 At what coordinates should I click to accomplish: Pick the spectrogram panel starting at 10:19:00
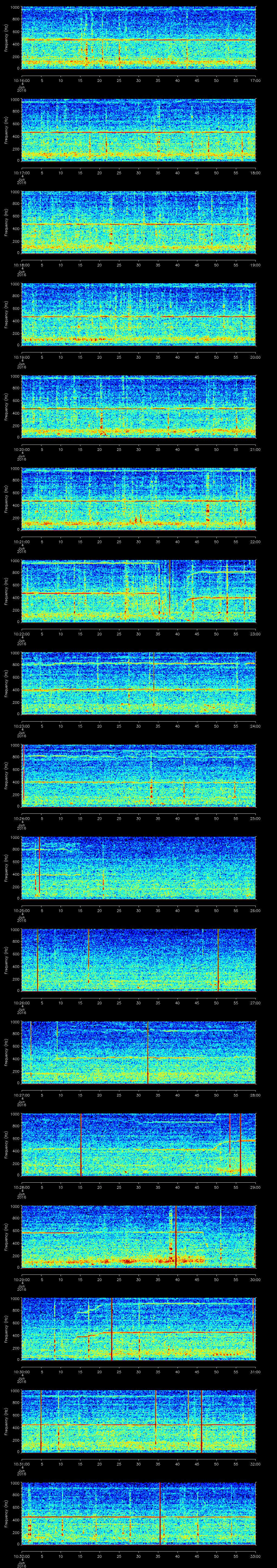(139, 315)
